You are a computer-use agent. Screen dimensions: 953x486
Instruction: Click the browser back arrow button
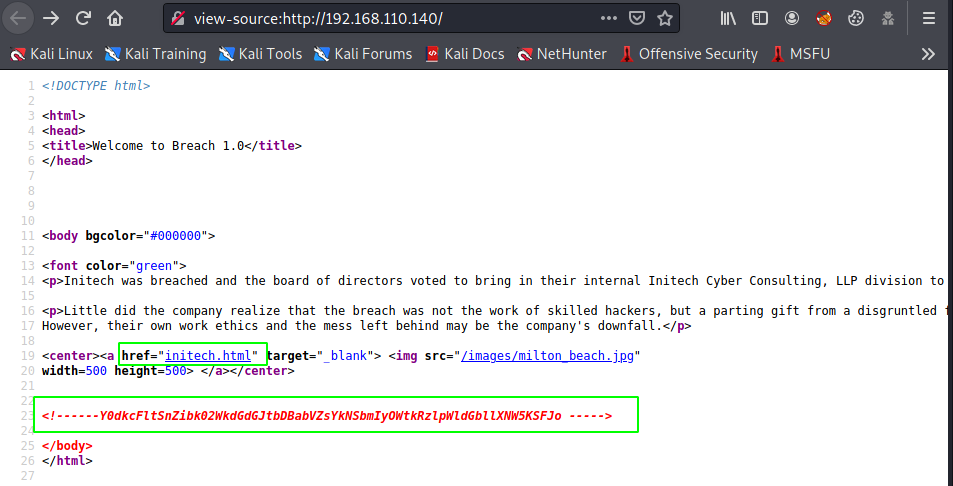(20, 18)
